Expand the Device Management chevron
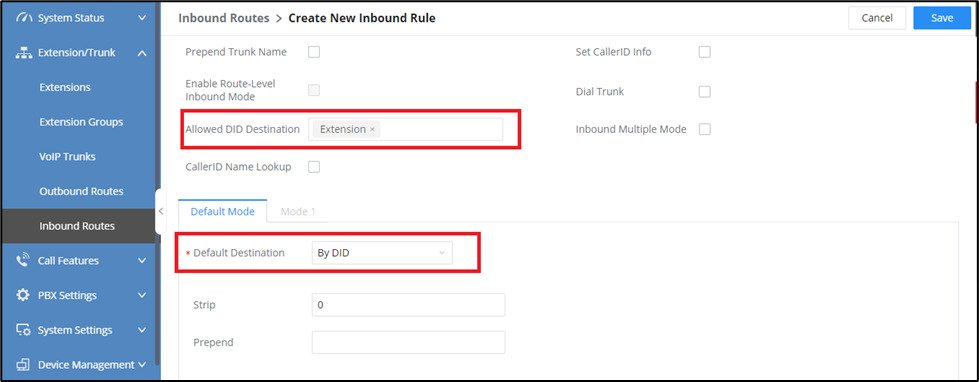The height and width of the screenshot is (382, 979). pos(142,365)
